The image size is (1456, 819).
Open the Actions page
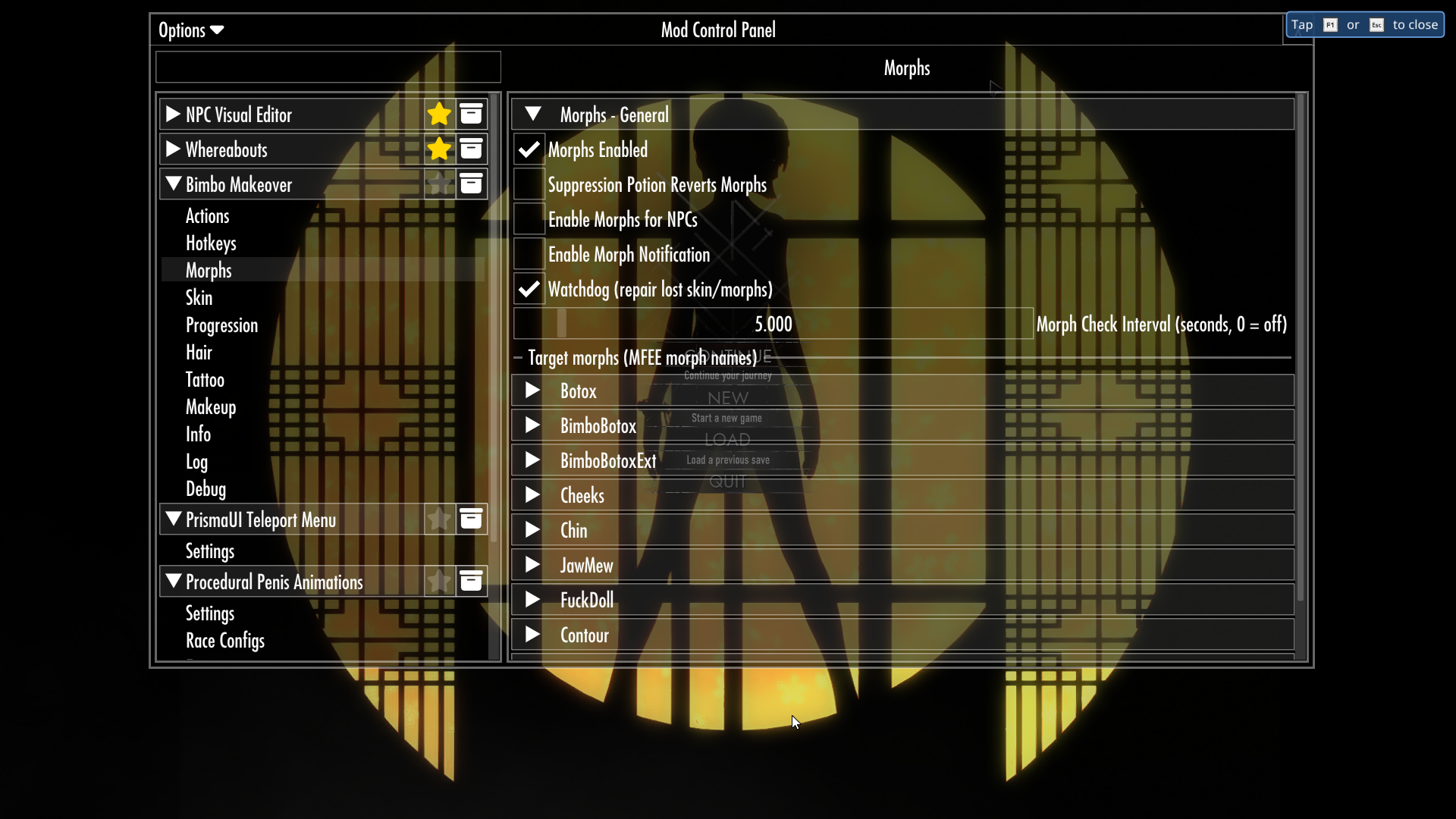207,216
